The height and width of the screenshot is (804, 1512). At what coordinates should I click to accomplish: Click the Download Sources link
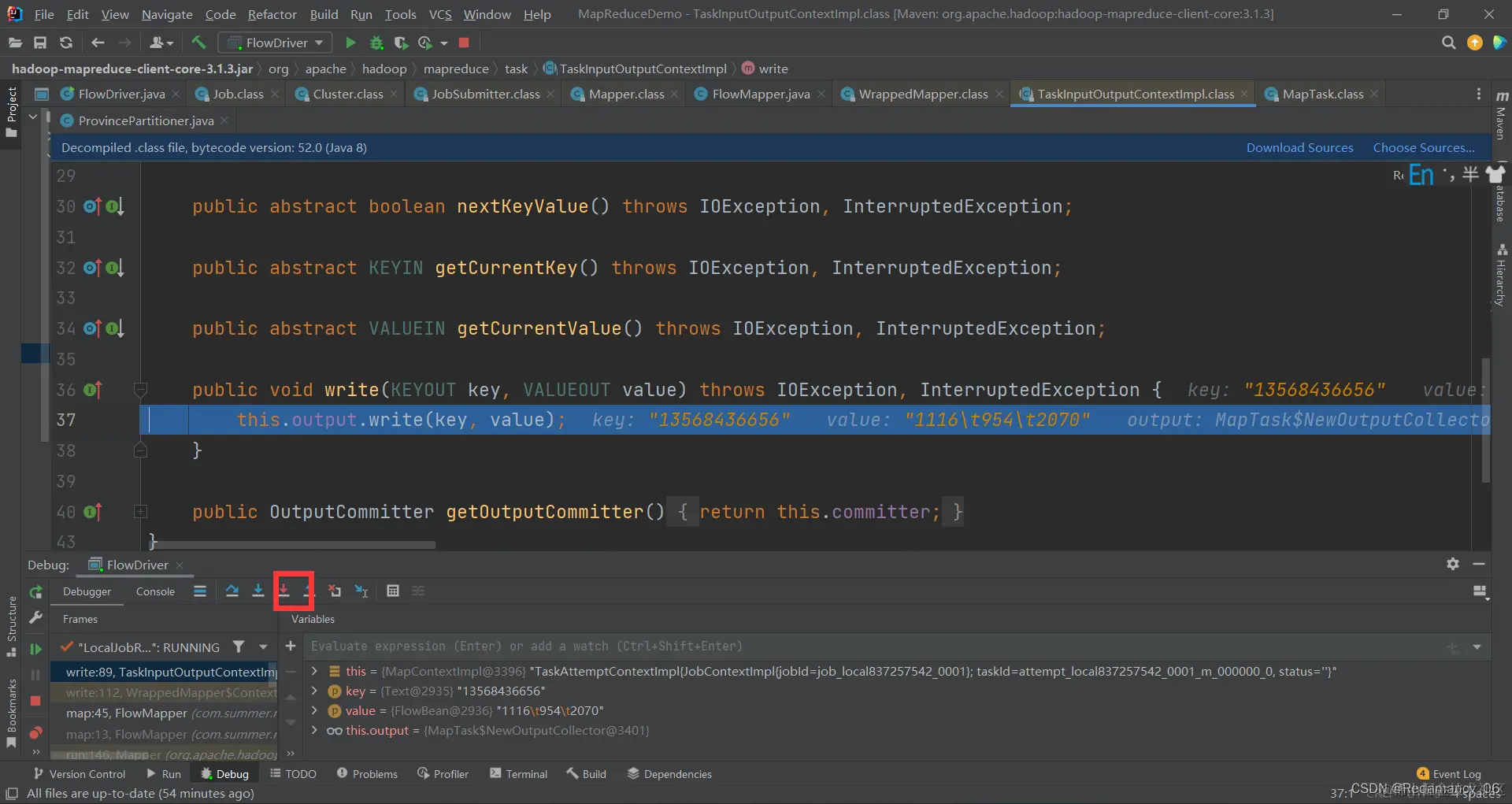(1299, 147)
